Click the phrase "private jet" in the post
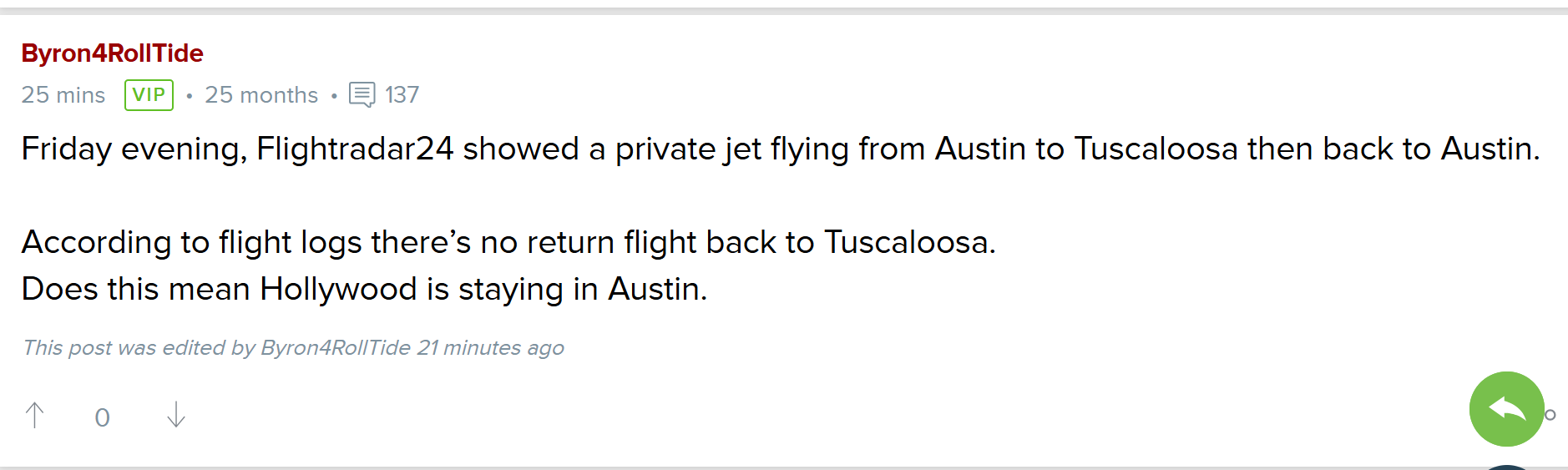Image resolution: width=1568 pixels, height=470 pixels. point(688,149)
